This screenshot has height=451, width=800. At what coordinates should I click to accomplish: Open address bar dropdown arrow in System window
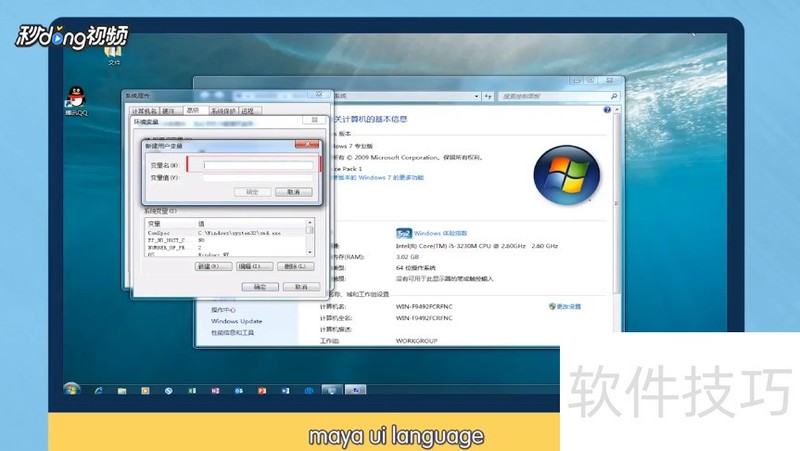(x=476, y=96)
